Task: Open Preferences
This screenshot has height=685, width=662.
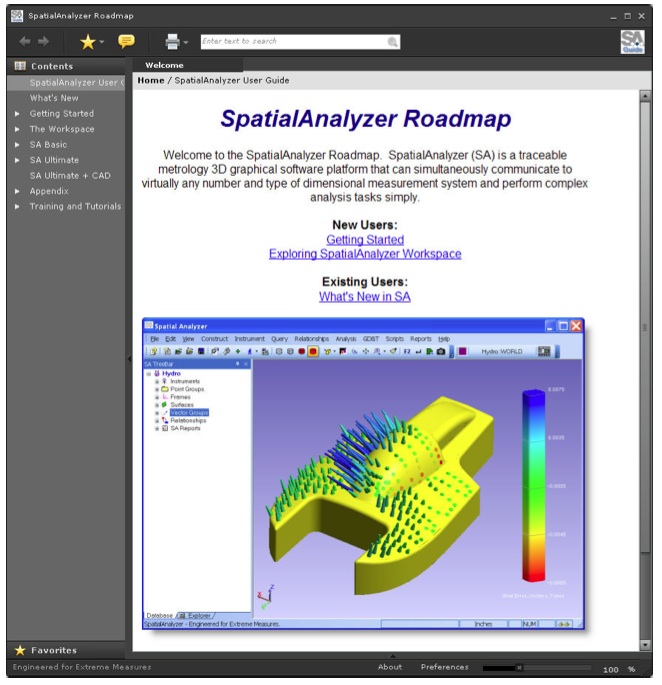Action: [x=444, y=667]
